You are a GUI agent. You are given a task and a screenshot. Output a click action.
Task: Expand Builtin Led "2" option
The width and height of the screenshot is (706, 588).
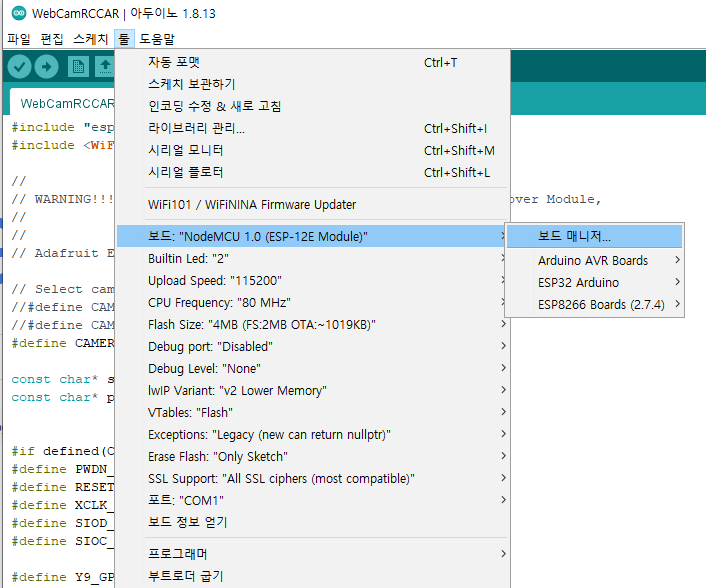(313, 258)
